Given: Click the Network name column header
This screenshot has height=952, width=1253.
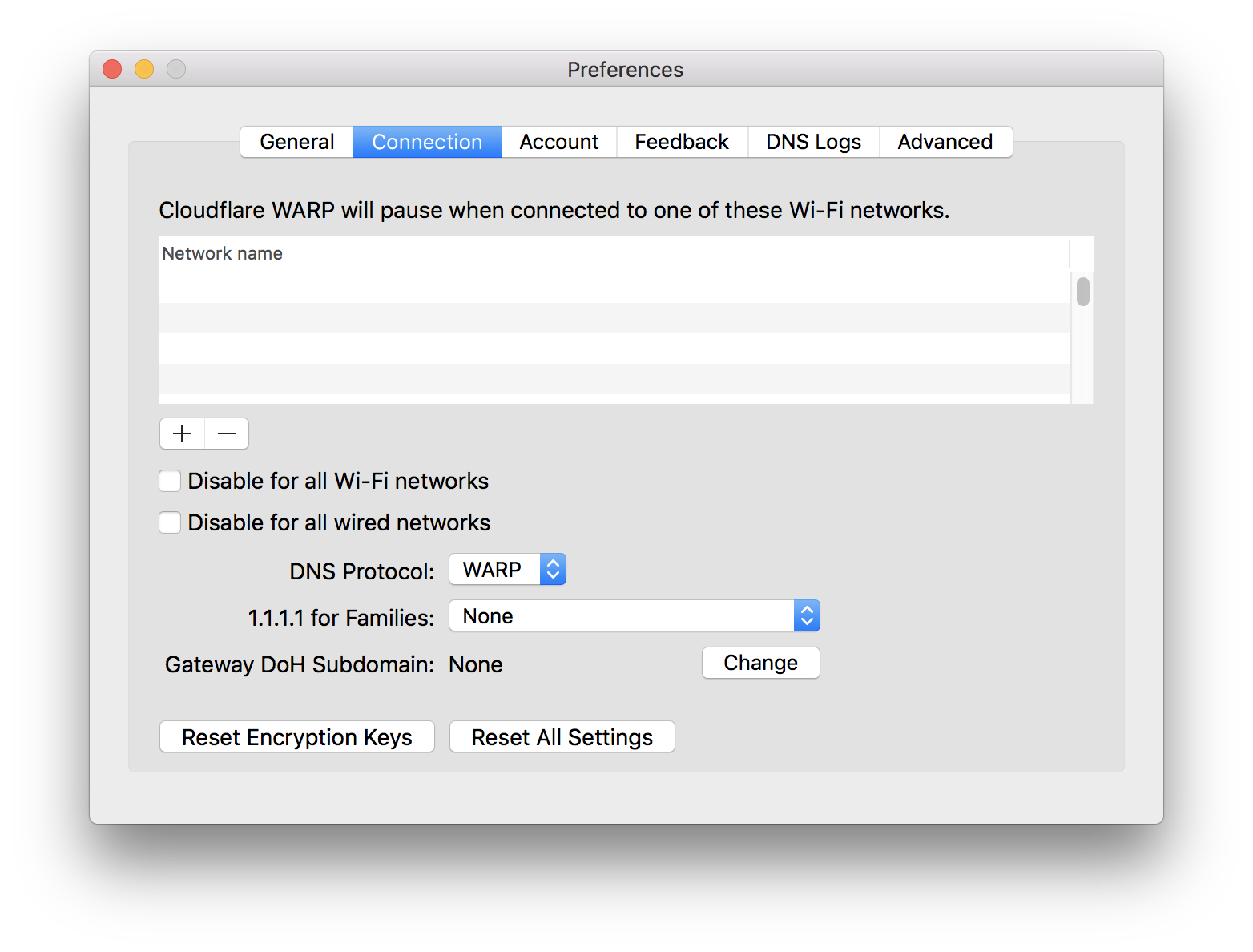Looking at the screenshot, I should coord(614,254).
